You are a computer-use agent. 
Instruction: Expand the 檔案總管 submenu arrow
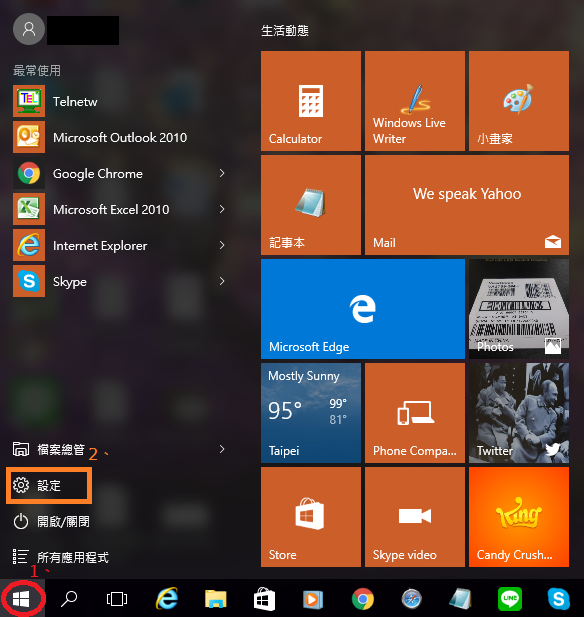(222, 449)
